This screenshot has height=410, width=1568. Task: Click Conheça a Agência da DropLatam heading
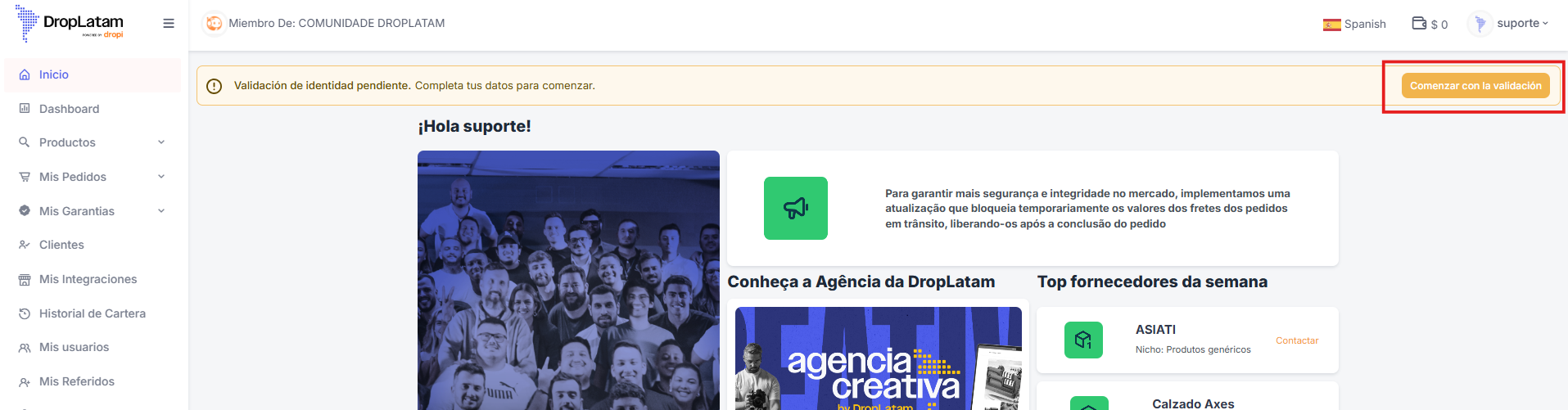861,282
